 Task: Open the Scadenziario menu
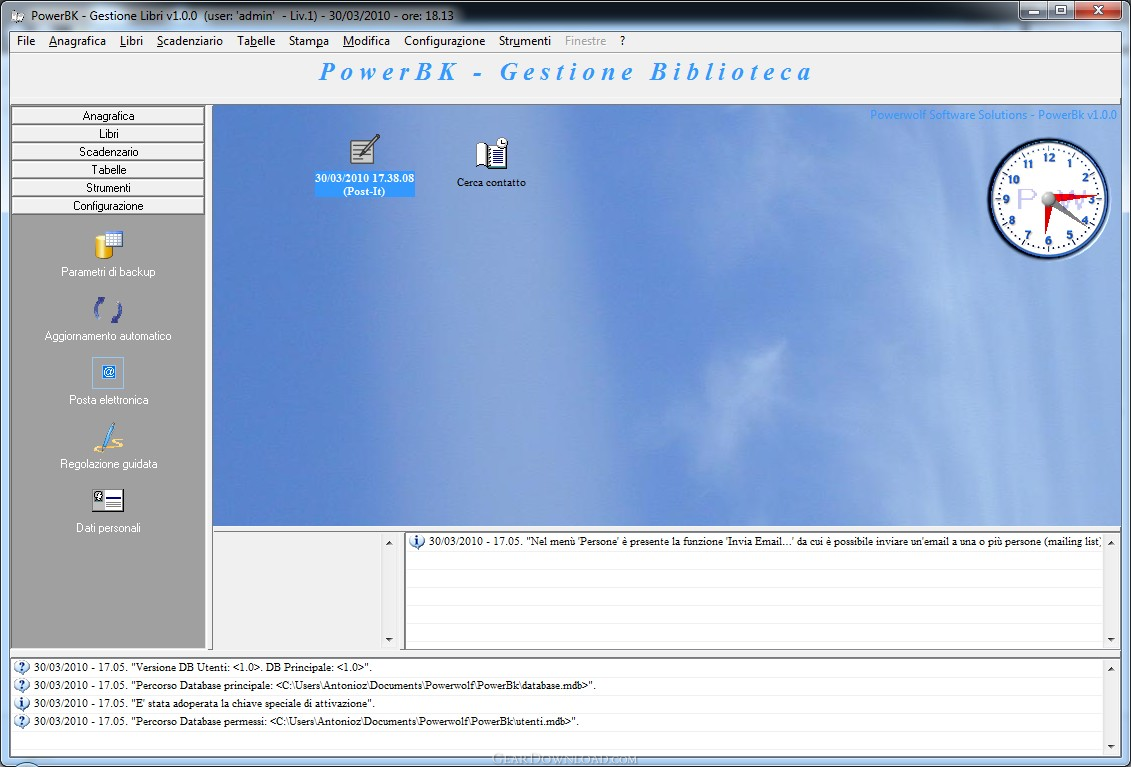point(190,41)
